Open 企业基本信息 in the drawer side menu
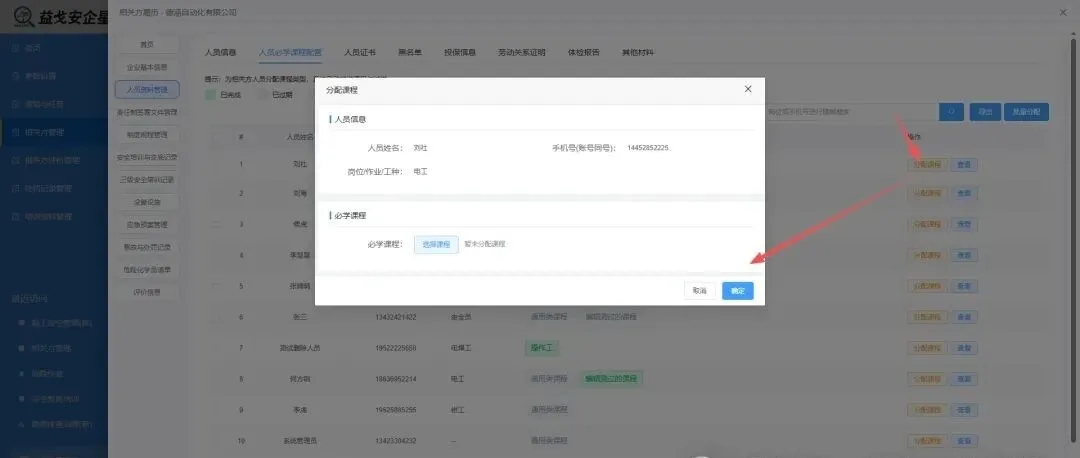 147,67
